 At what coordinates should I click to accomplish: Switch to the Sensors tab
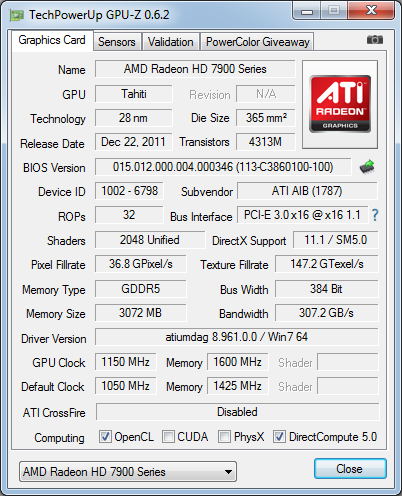point(117,42)
